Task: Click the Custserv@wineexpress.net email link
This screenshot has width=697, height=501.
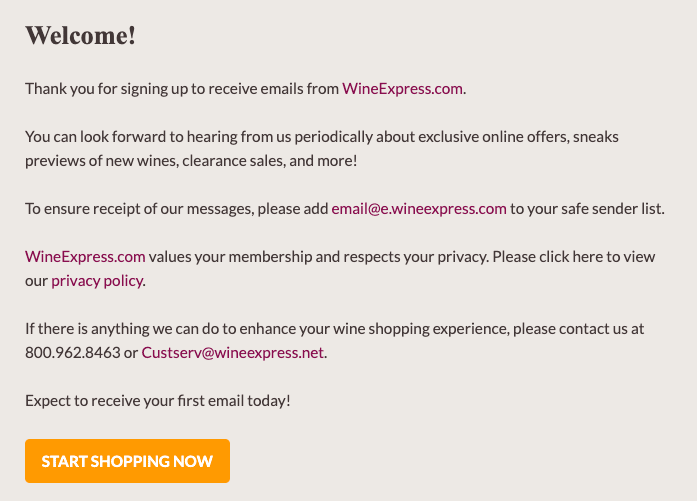Action: pyautogui.click(x=232, y=353)
